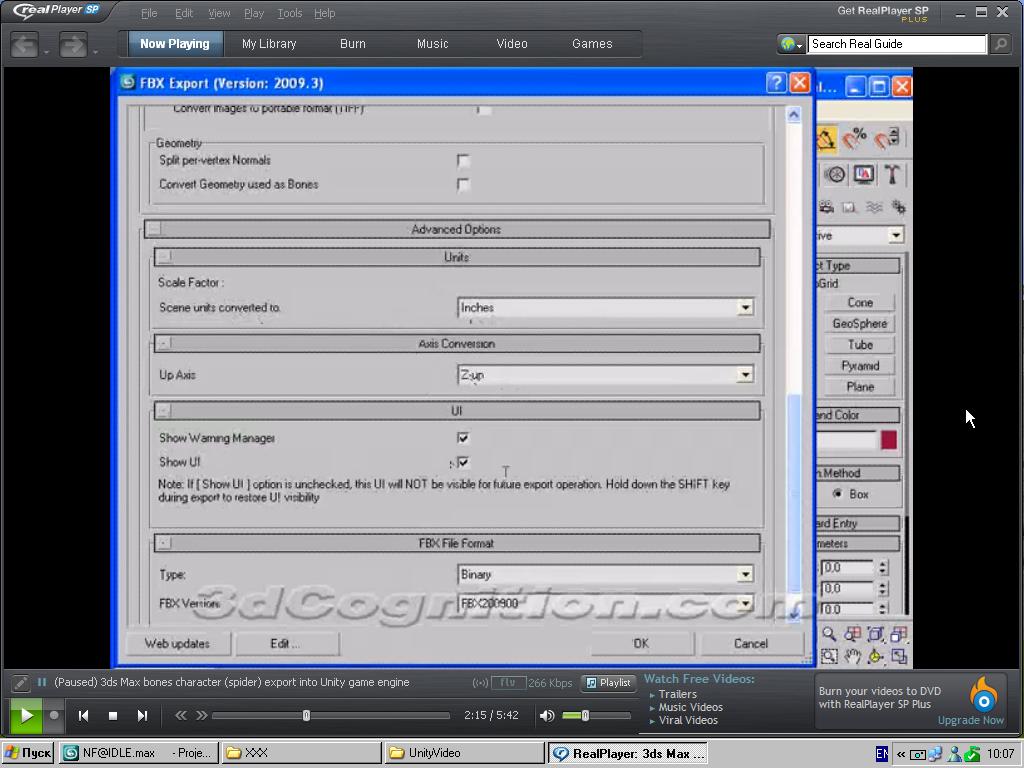Enable Convert Geometry used as Bones checkbox

coord(463,185)
